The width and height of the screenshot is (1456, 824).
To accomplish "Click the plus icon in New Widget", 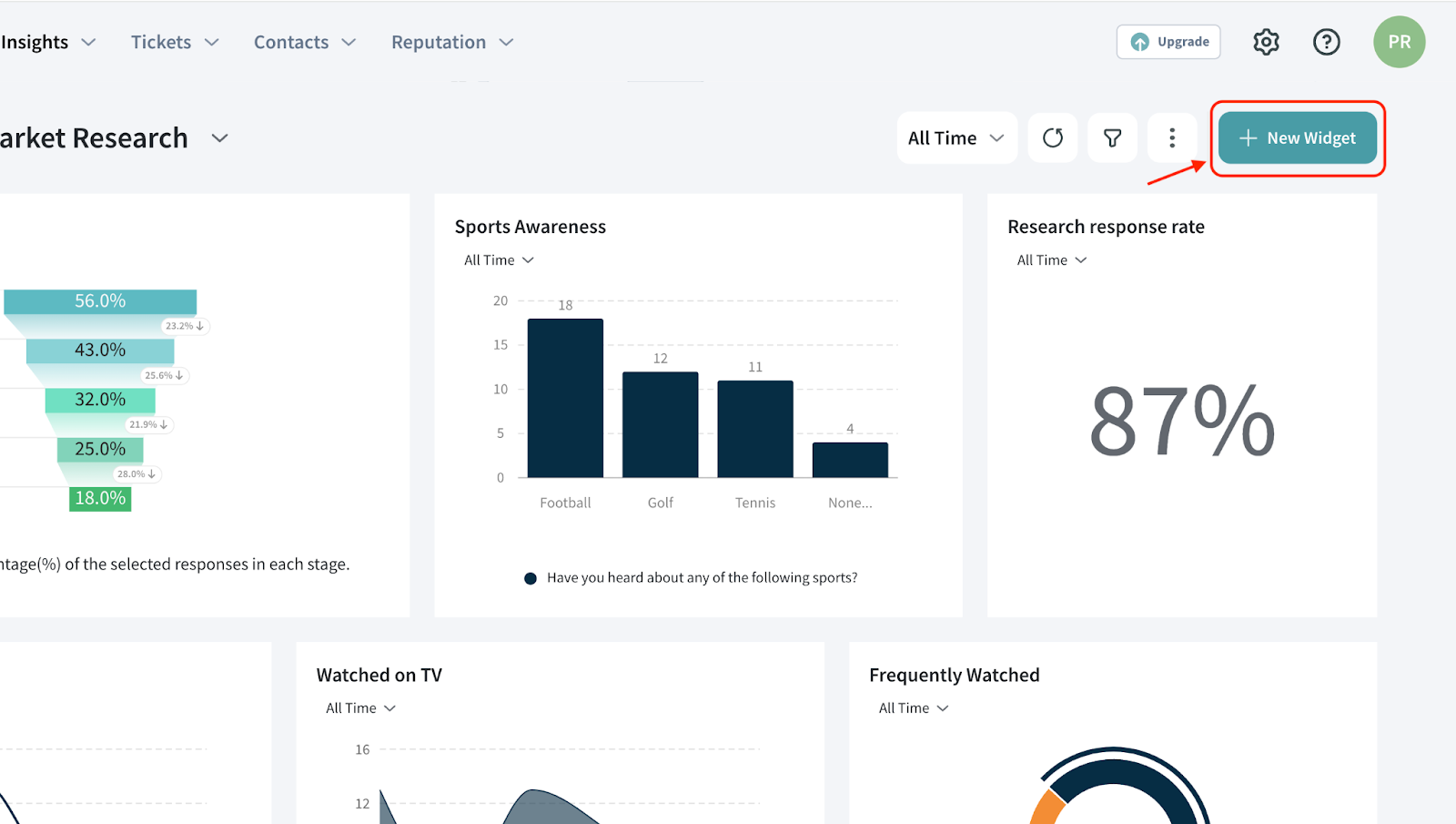I will [1248, 137].
